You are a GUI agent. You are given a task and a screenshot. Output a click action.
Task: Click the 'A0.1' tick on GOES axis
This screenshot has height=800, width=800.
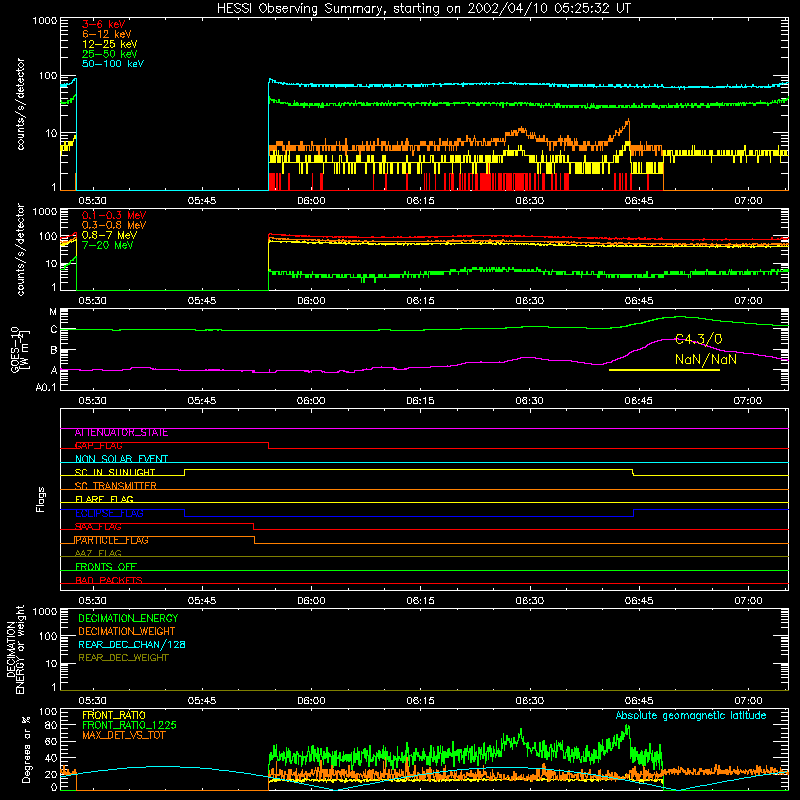46,387
